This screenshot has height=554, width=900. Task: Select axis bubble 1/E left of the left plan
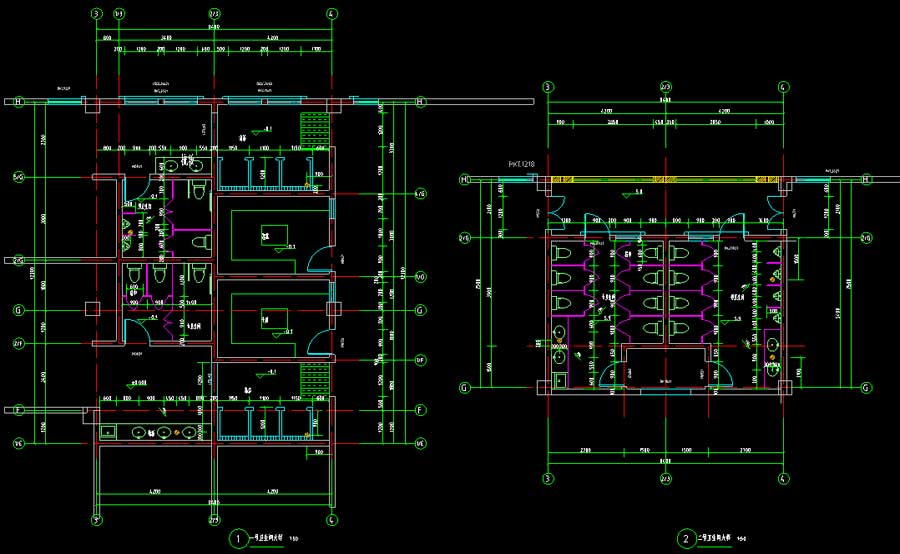pyautogui.click(x=18, y=443)
